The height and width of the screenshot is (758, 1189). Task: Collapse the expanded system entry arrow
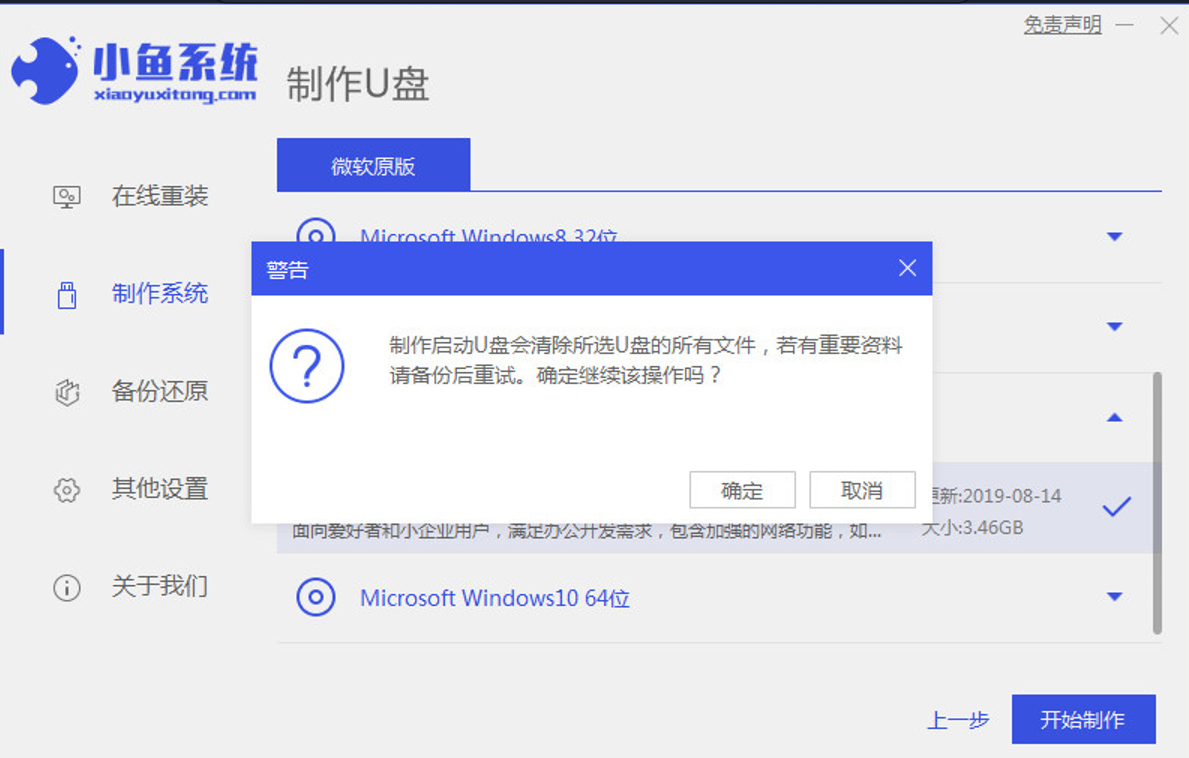(1114, 417)
